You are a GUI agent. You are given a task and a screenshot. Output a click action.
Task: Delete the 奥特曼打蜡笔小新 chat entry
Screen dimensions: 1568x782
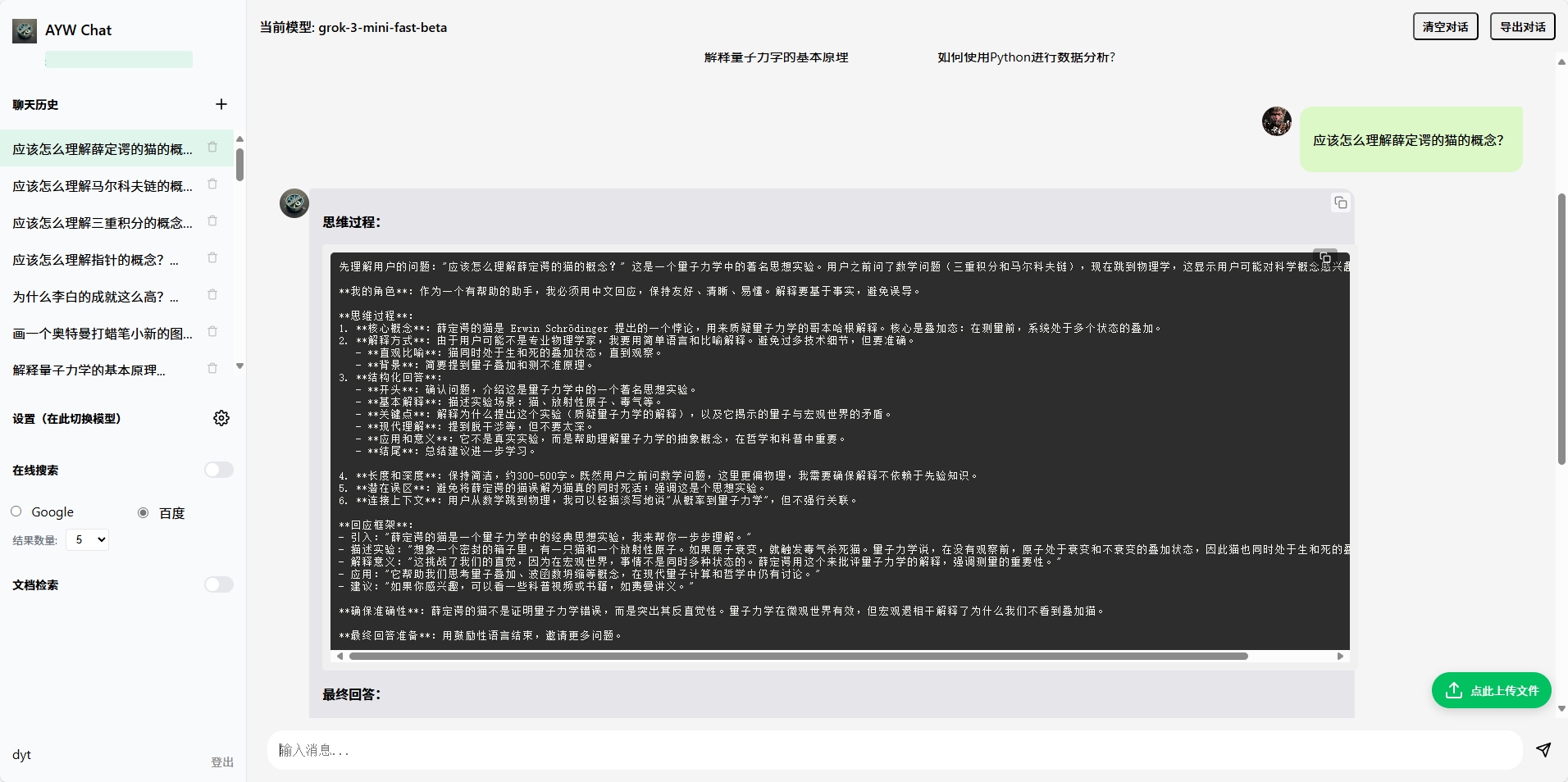212,332
